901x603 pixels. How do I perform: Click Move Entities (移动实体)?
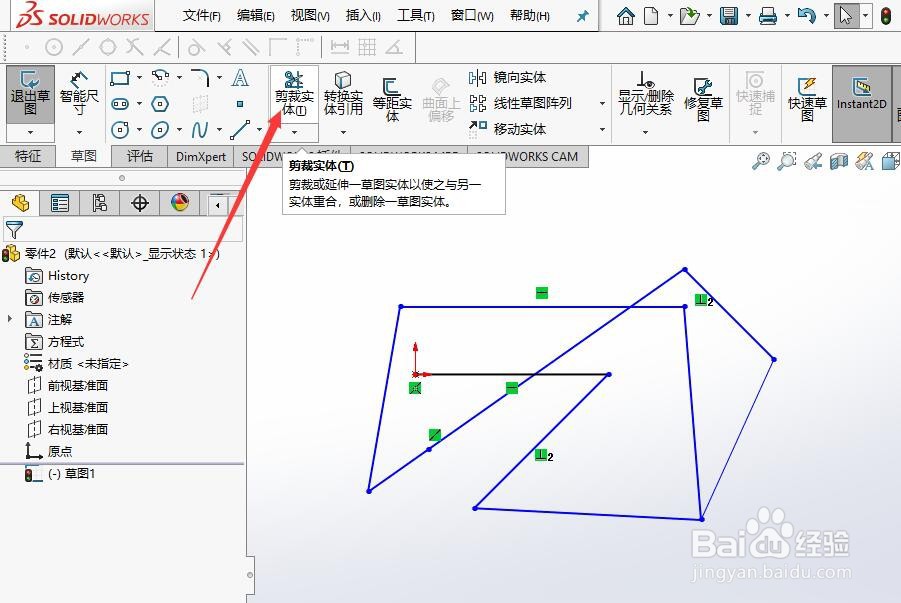pyautogui.click(x=507, y=129)
